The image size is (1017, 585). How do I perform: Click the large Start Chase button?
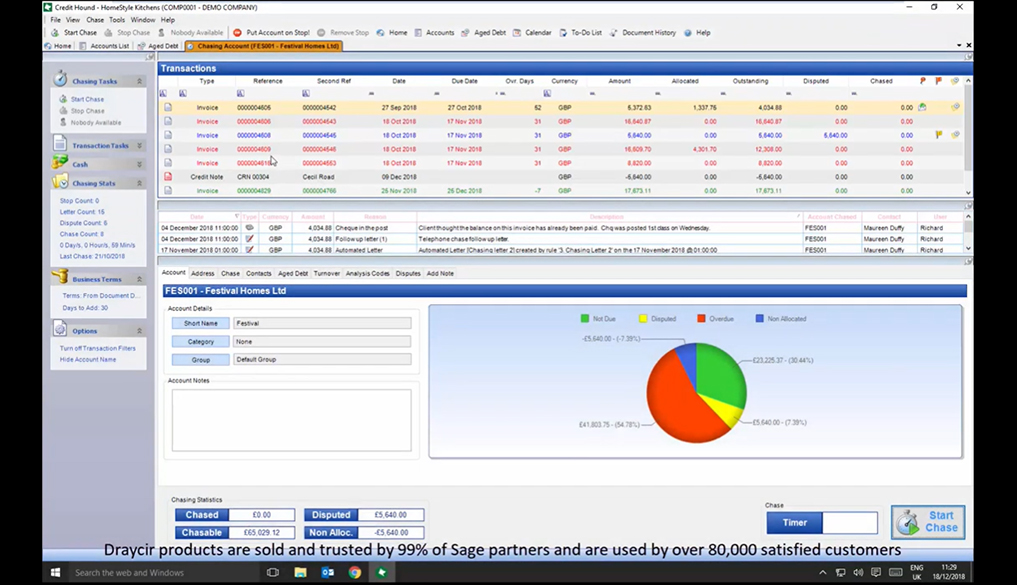[x=928, y=522]
